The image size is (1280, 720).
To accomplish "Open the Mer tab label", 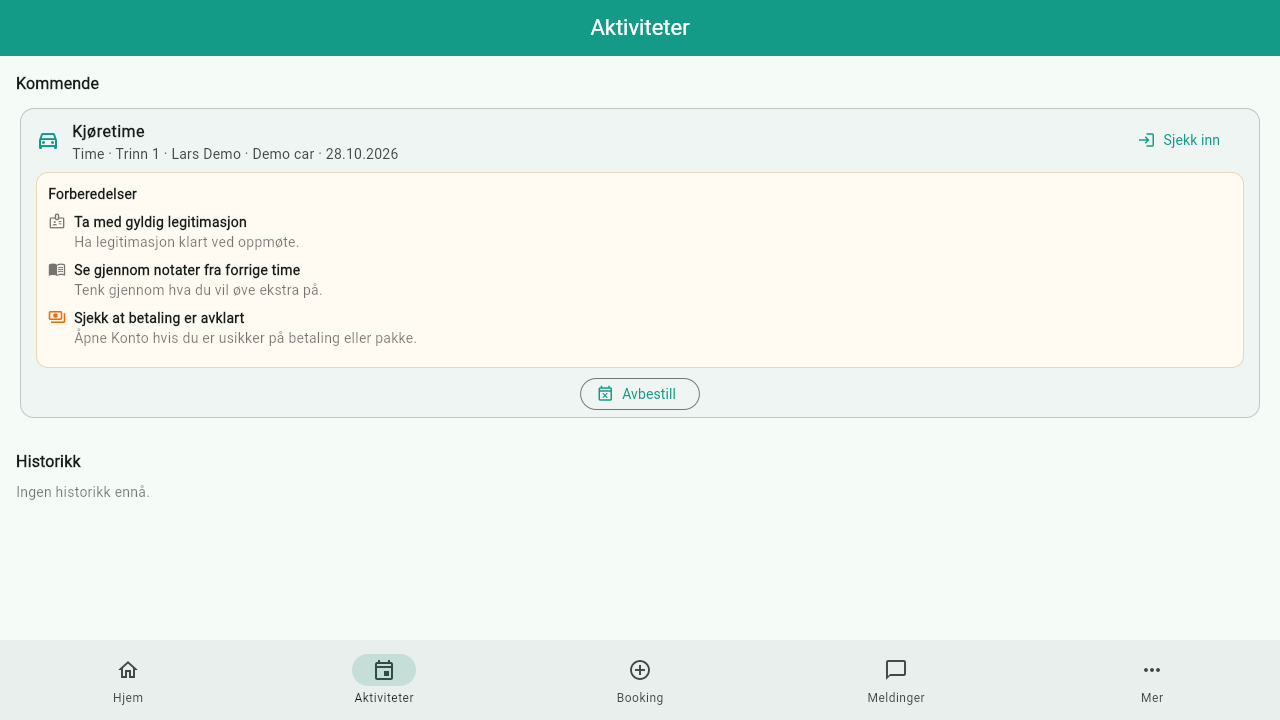I will pyautogui.click(x=1152, y=698).
